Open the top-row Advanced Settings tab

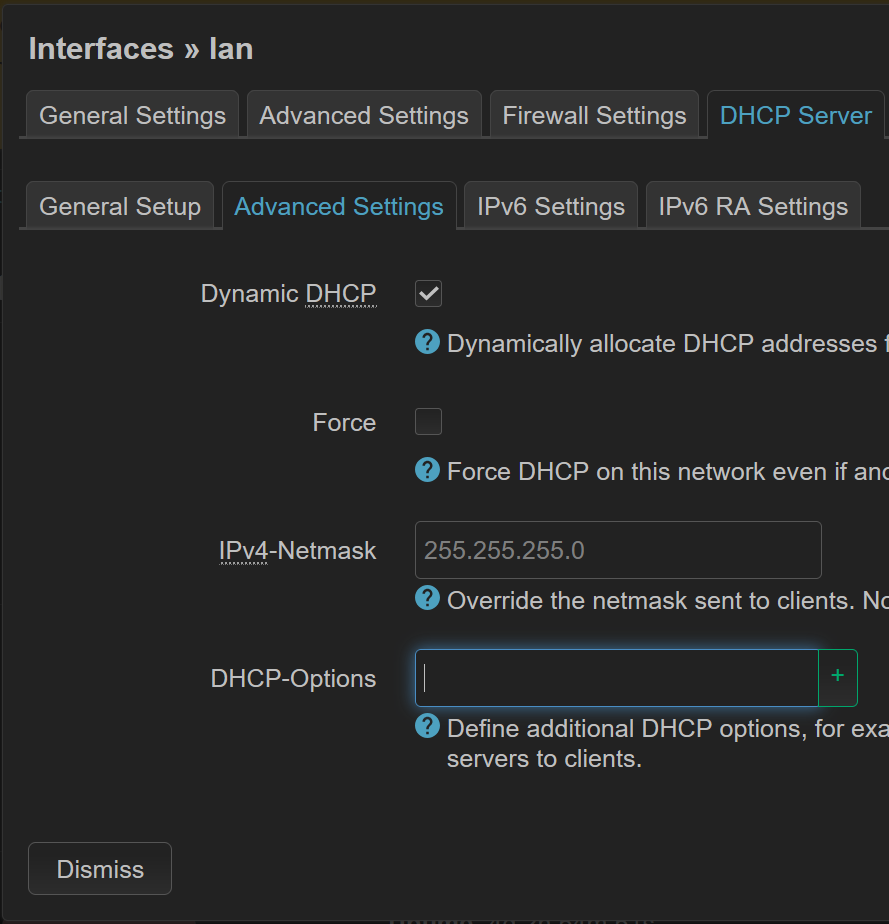pyautogui.click(x=364, y=115)
